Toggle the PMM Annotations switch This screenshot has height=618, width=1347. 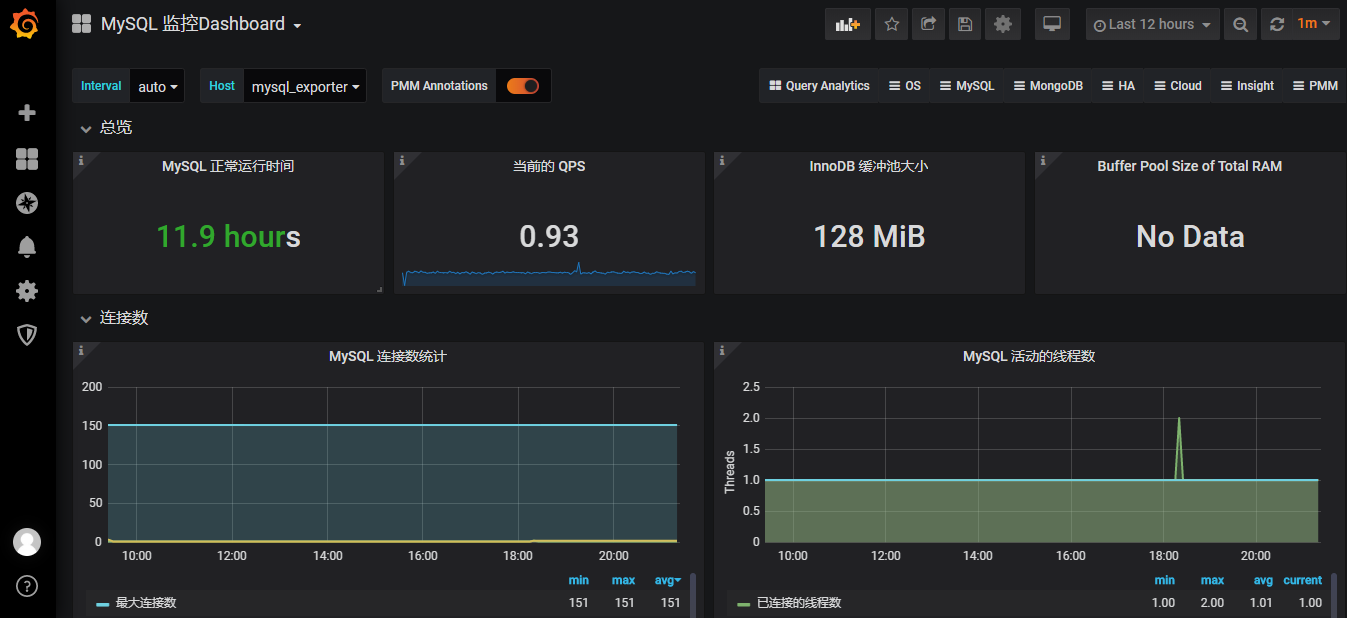click(522, 86)
